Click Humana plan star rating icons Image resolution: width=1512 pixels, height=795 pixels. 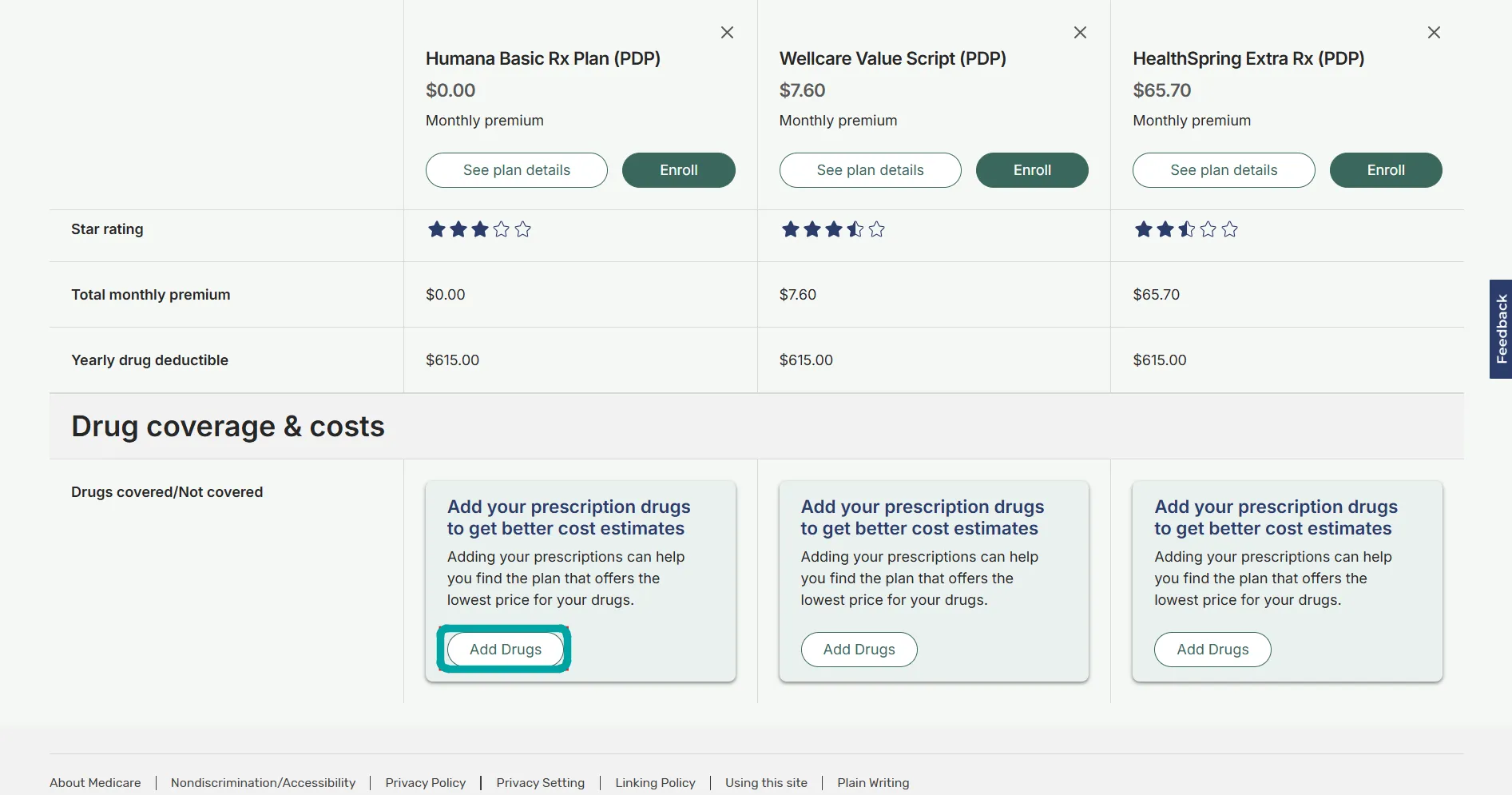click(x=479, y=230)
